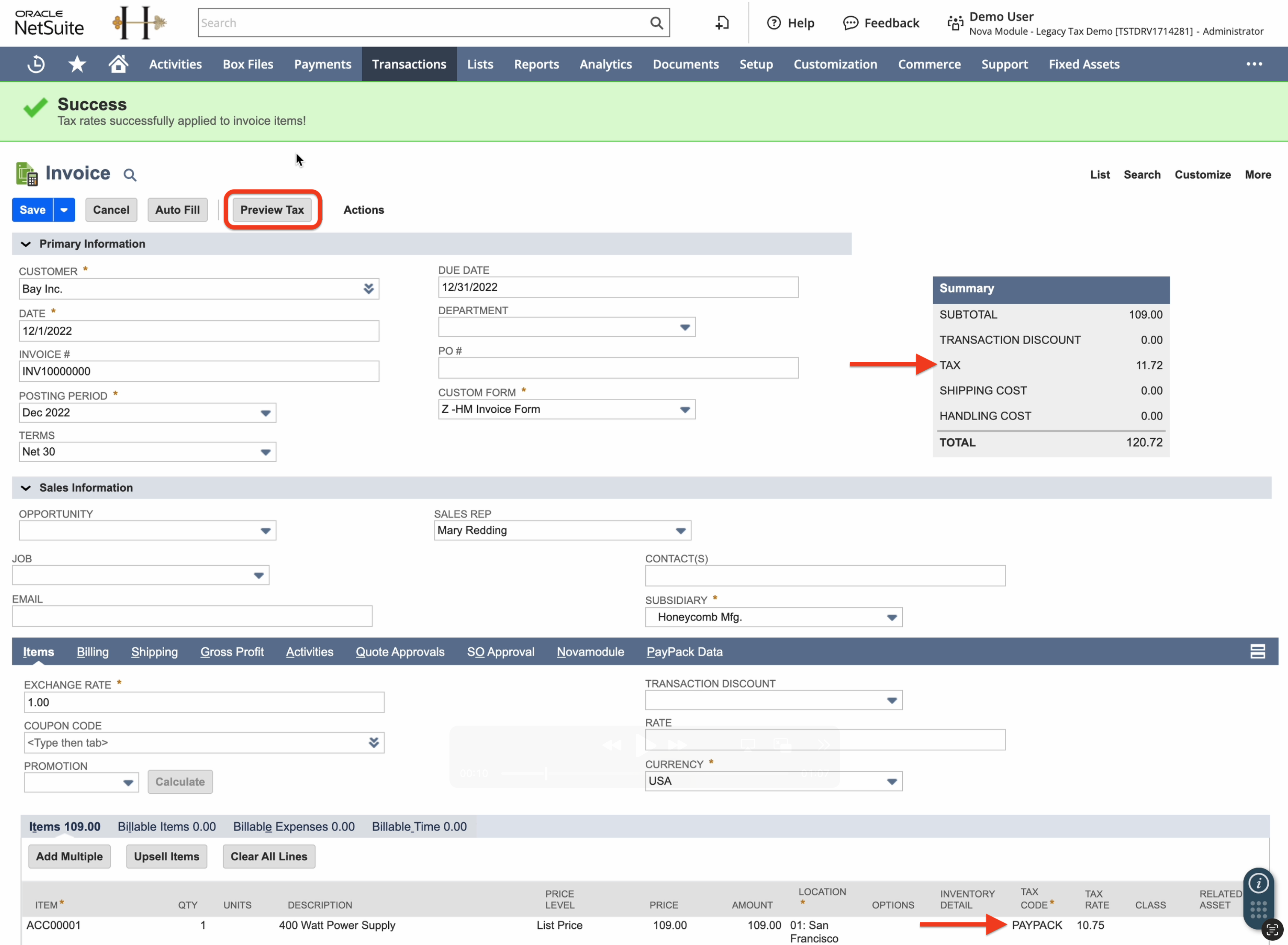This screenshot has height=945, width=1288.
Task: Open the ellipsis overflow menu in navigation bar
Action: click(x=1254, y=64)
